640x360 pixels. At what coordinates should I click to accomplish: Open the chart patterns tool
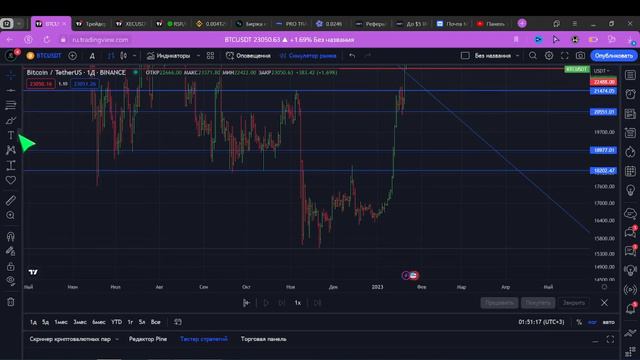(x=11, y=150)
